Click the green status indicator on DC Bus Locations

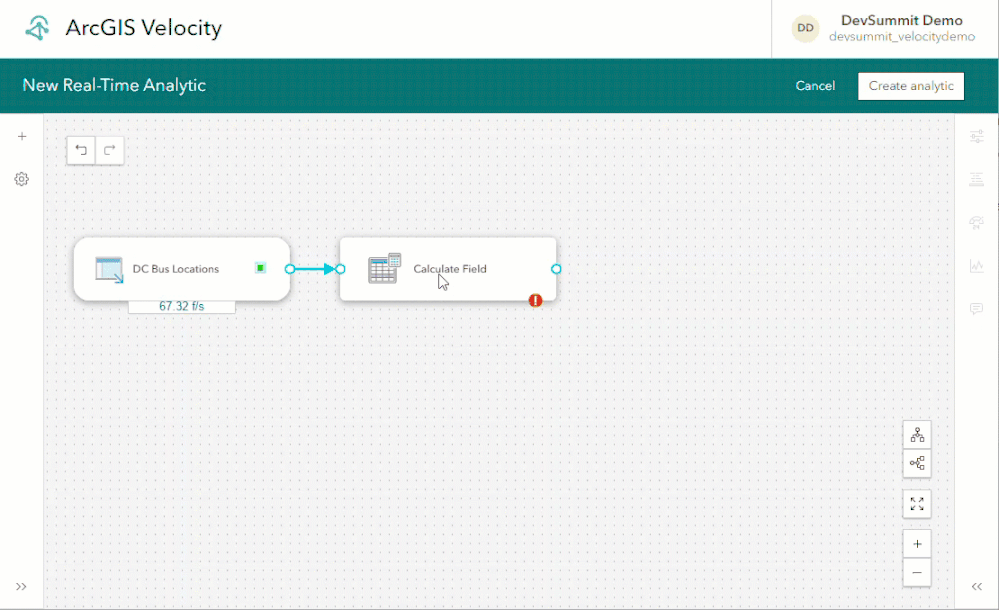pos(261,268)
